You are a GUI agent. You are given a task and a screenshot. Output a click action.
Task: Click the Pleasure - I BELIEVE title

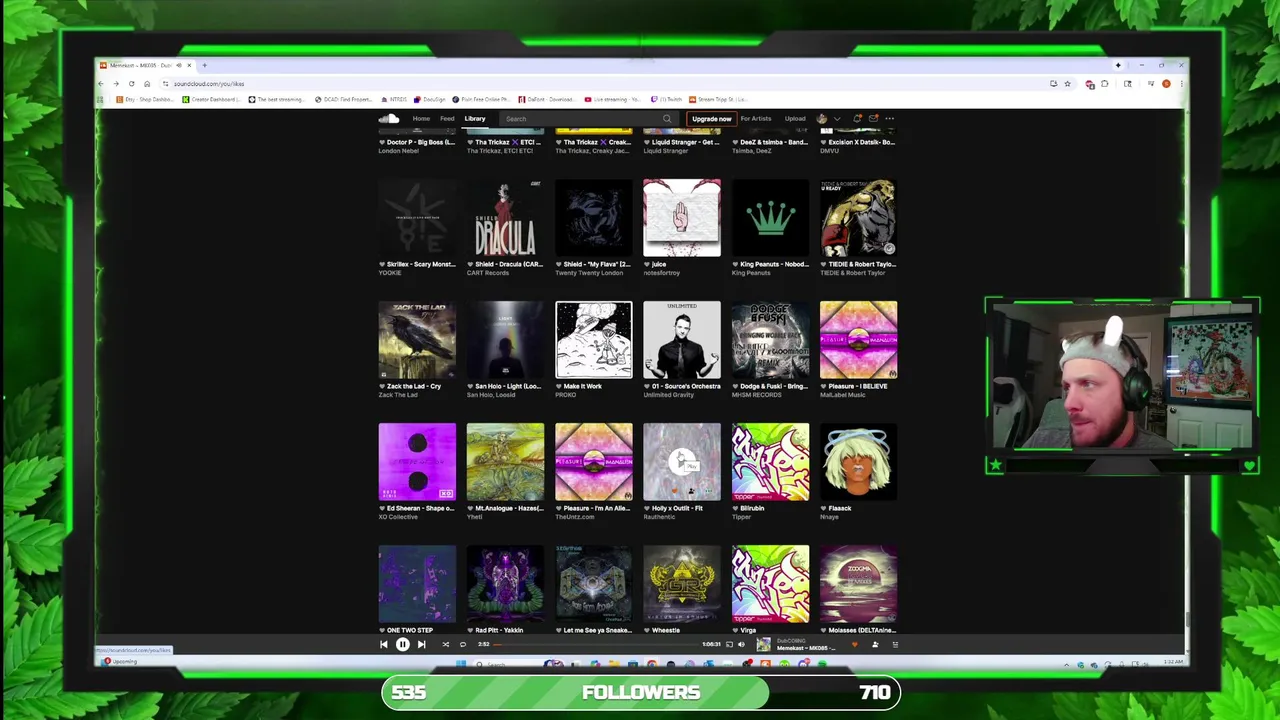[x=857, y=386]
